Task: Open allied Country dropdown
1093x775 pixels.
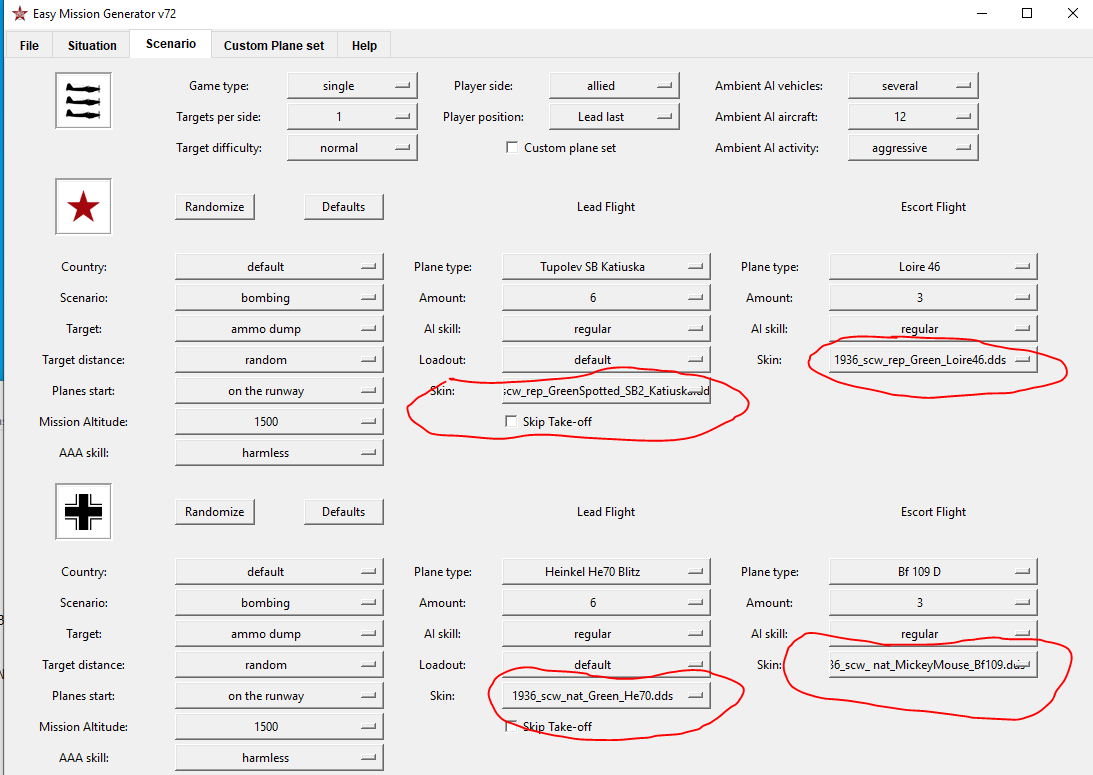Action: coord(279,267)
